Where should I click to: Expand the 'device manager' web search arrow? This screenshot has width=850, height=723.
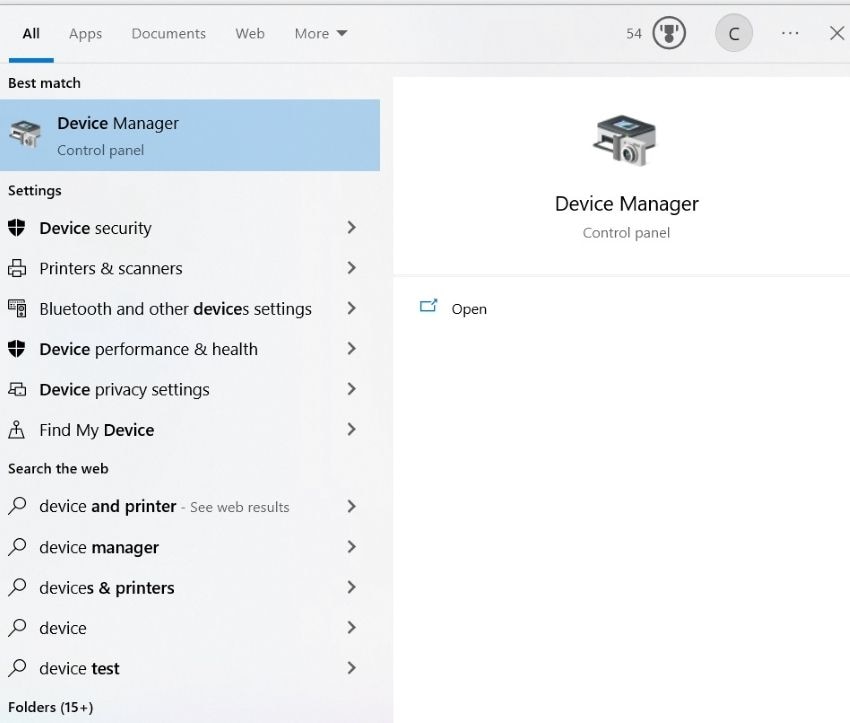pos(351,547)
